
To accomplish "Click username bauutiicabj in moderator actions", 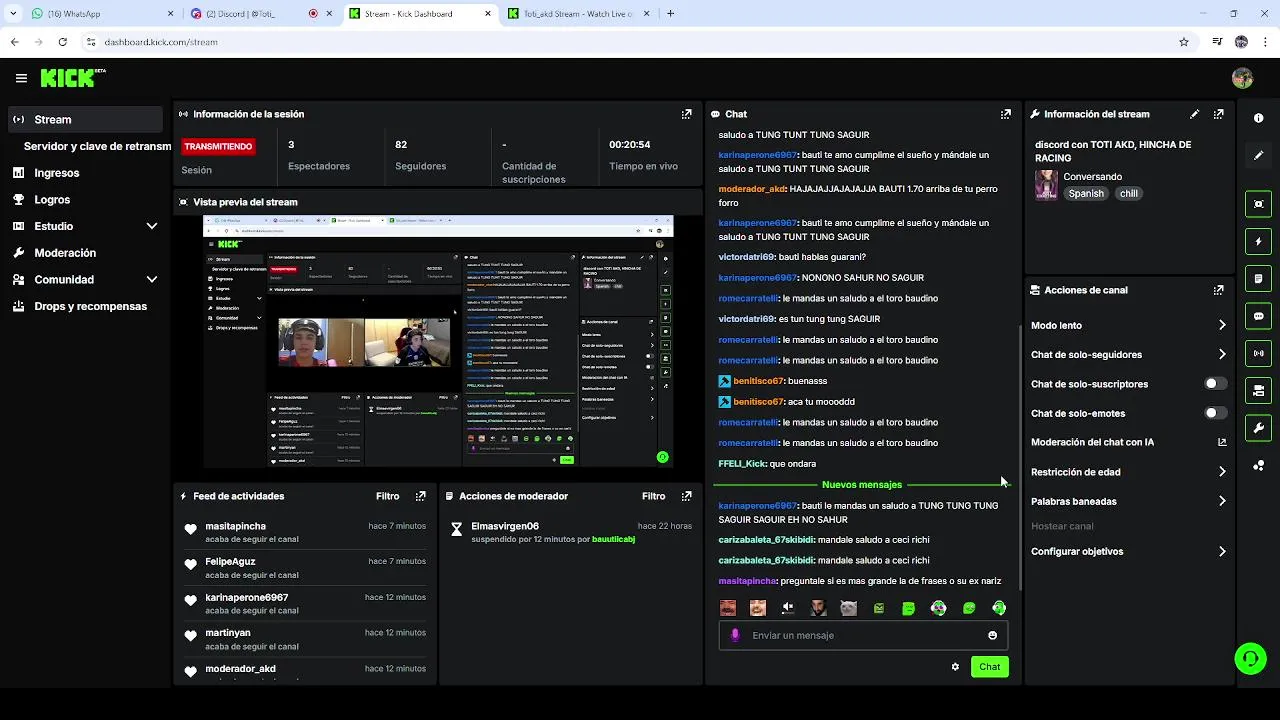I will [x=613, y=539].
